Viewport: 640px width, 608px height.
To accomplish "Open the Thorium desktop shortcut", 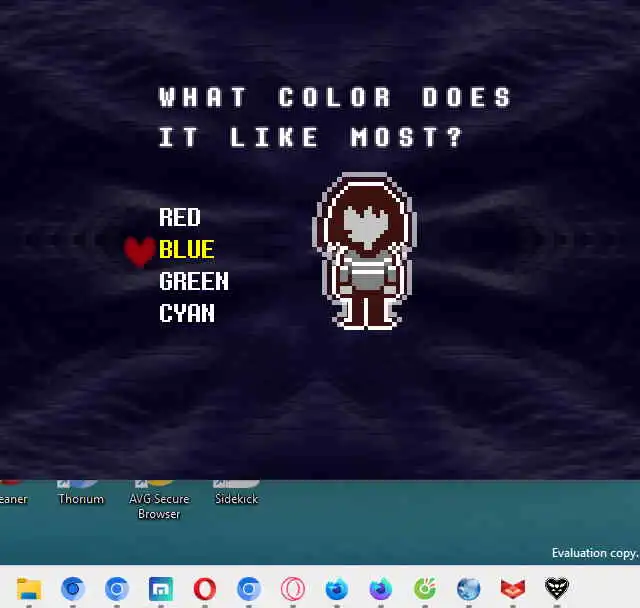I will 81,493.
